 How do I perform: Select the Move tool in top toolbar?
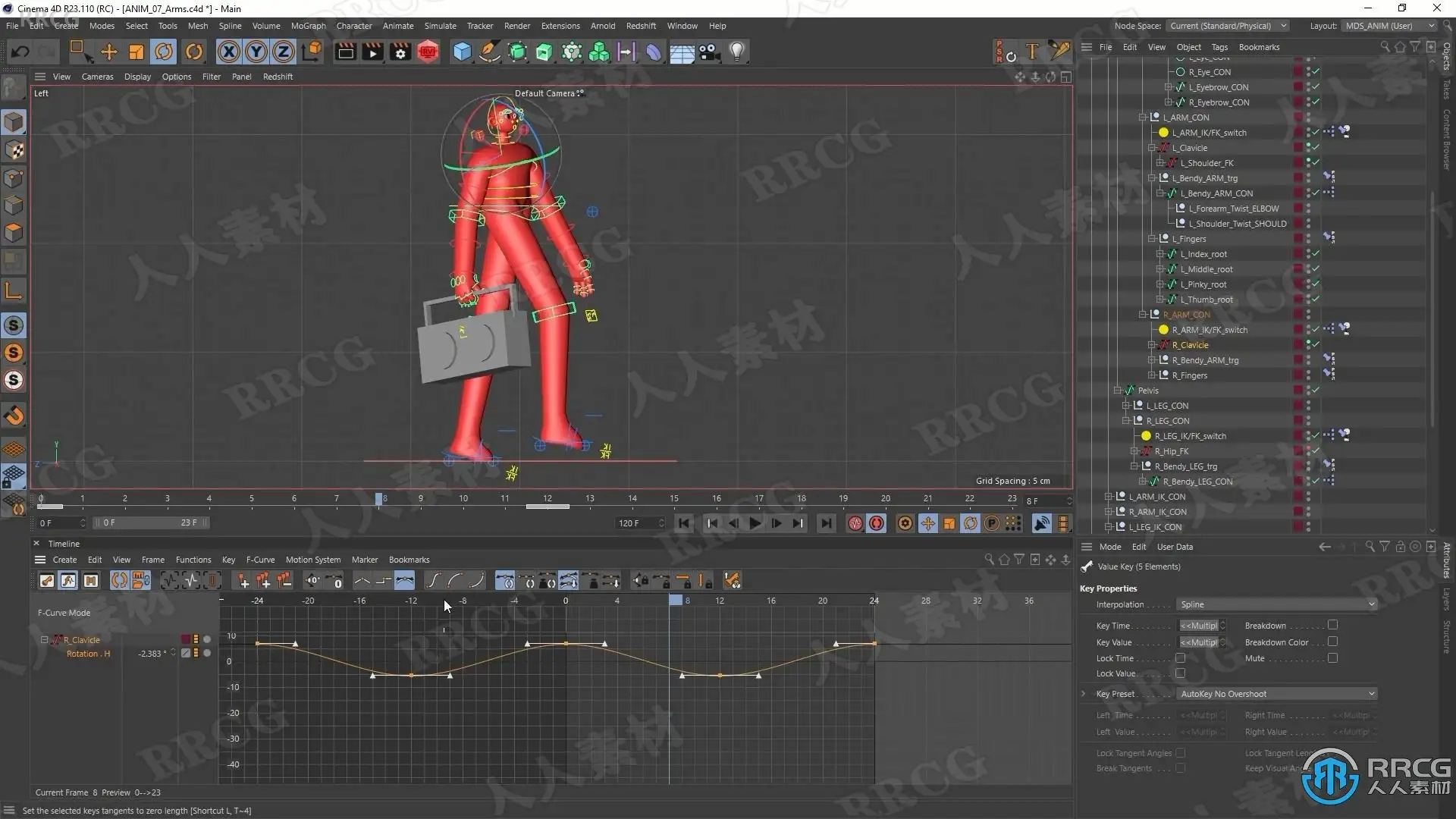coord(109,52)
